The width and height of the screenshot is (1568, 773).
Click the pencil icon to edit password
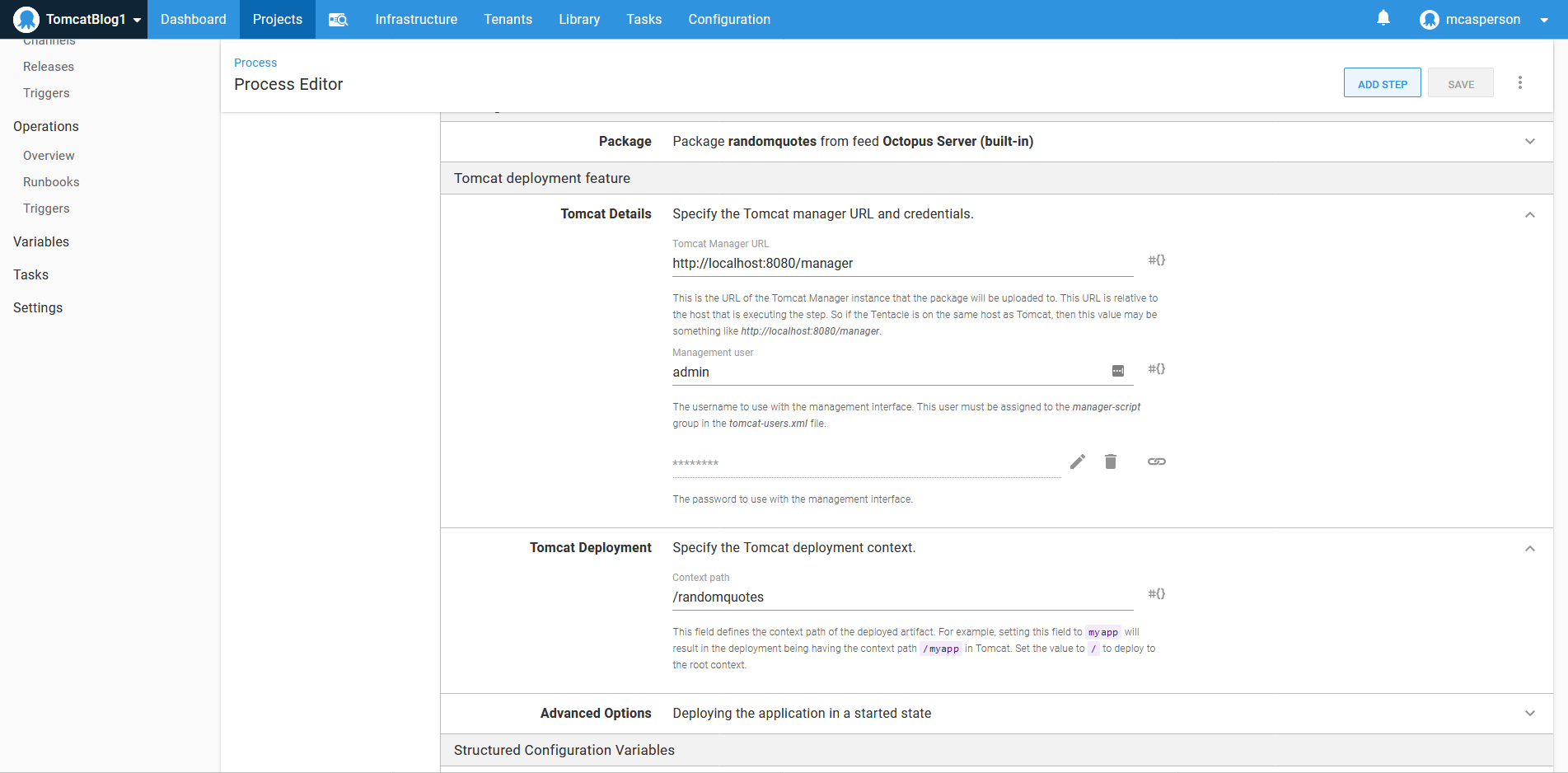point(1078,461)
